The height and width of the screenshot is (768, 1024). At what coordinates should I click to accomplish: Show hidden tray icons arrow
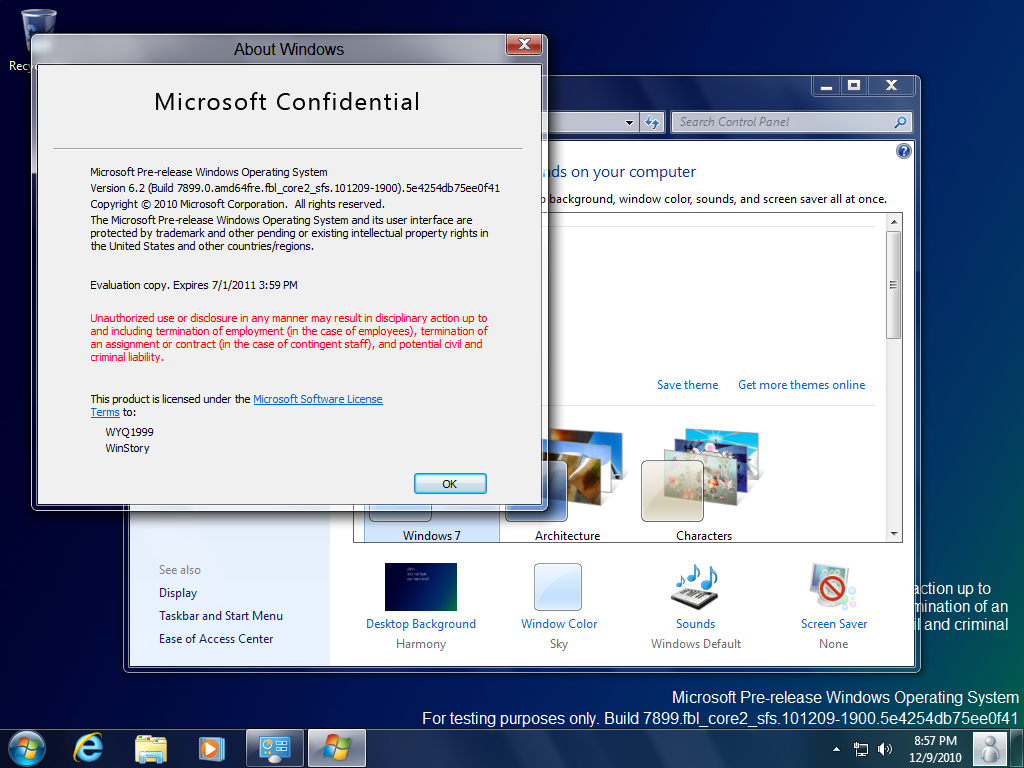pyautogui.click(x=836, y=749)
